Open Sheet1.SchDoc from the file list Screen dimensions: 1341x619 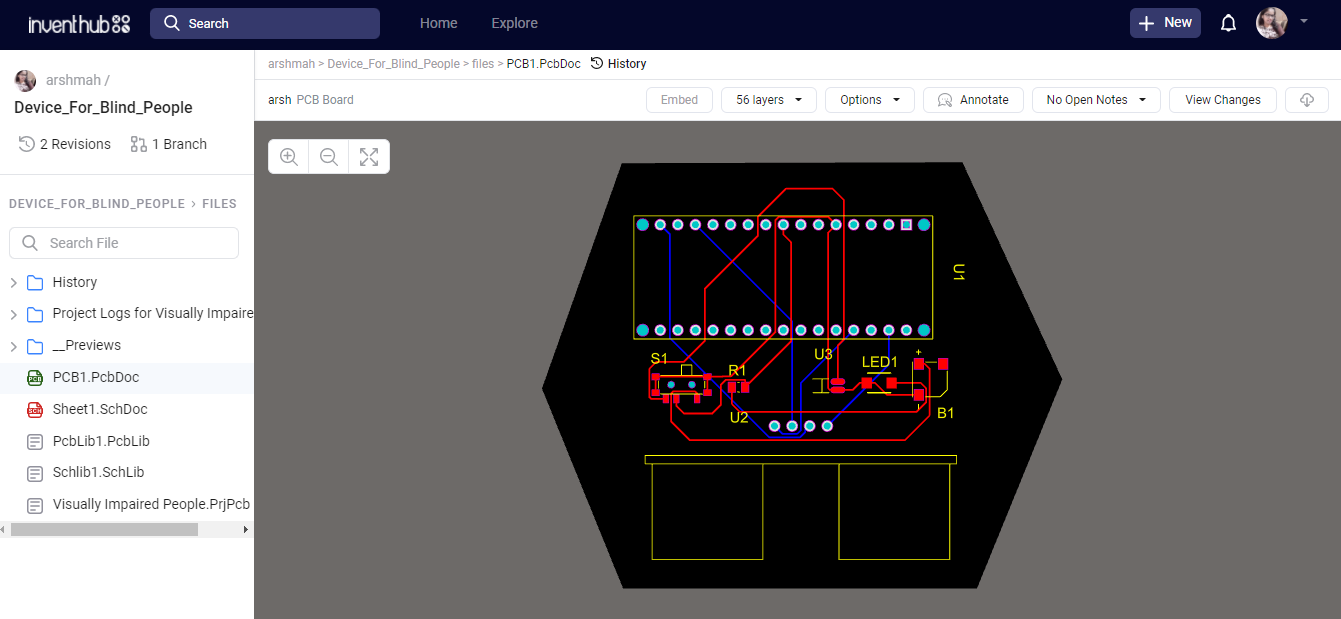(98, 409)
